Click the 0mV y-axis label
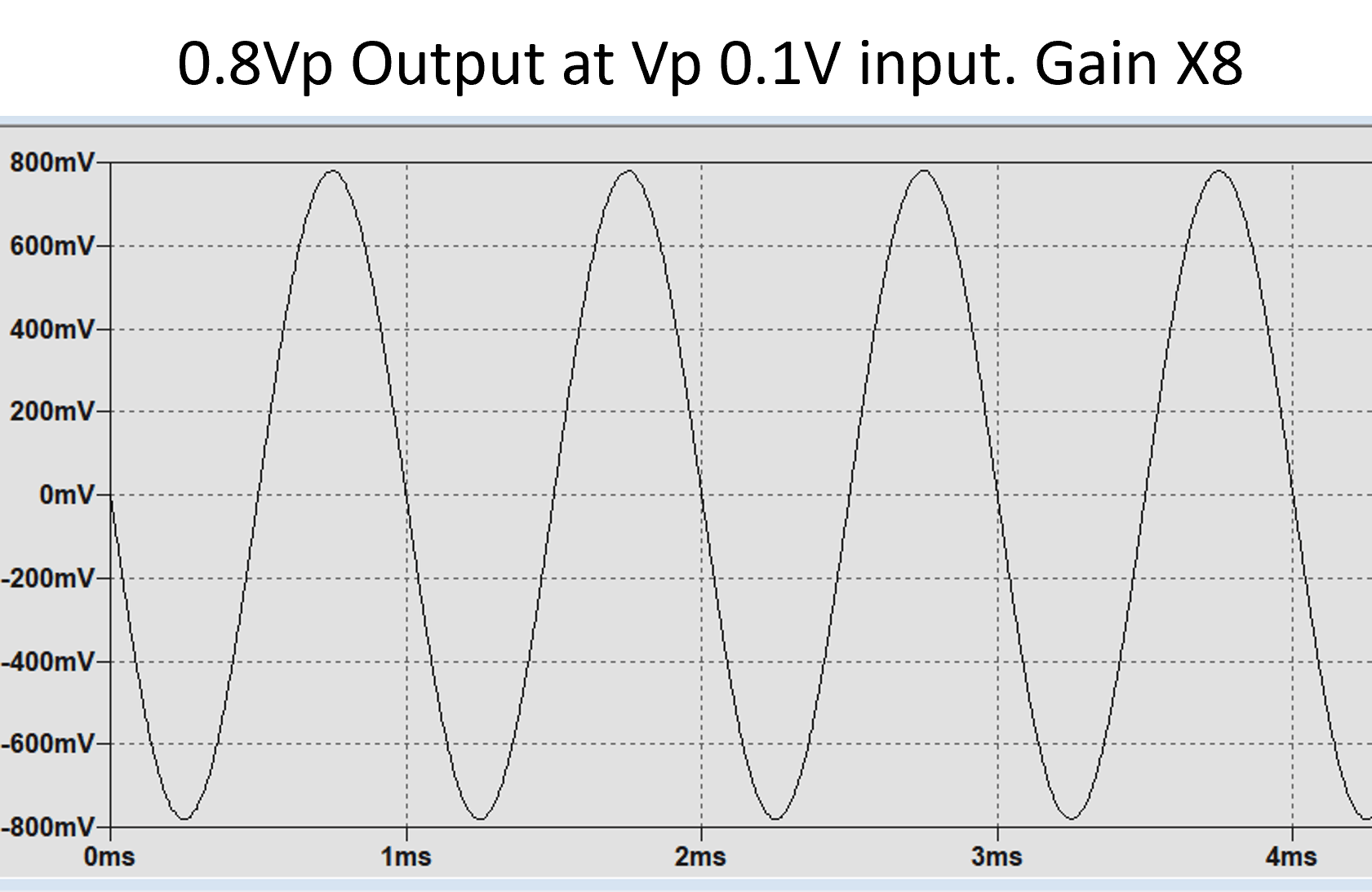 coord(67,494)
